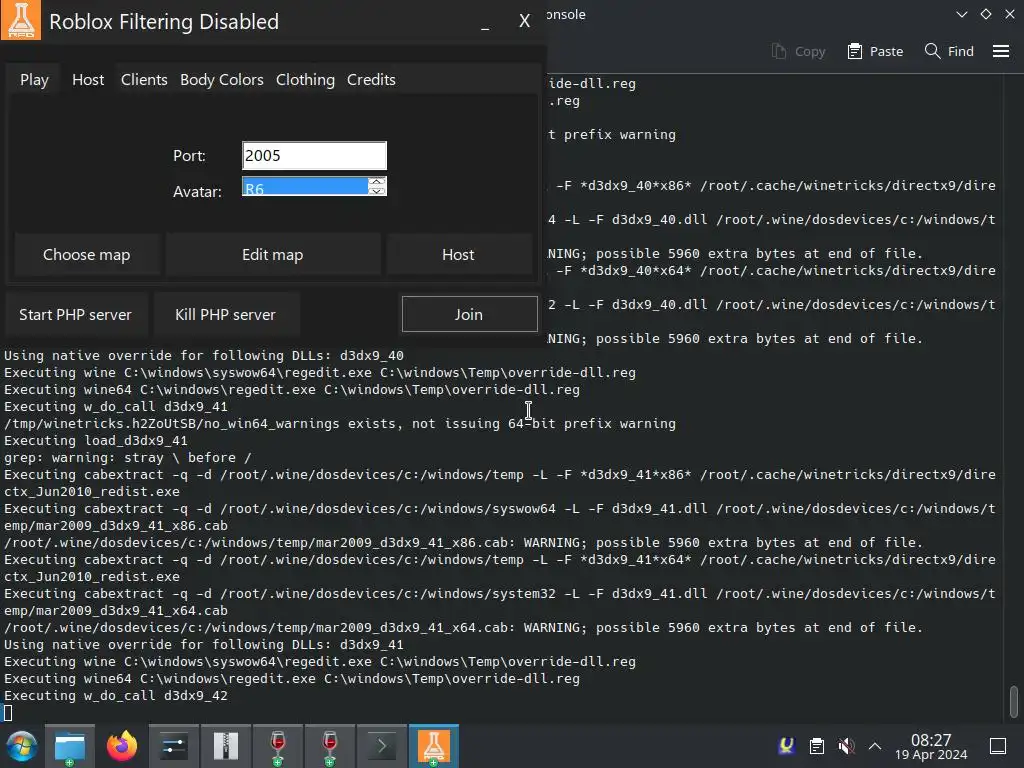Click Paste in the console toolbar
Screen dimensions: 1024x768
(875, 51)
